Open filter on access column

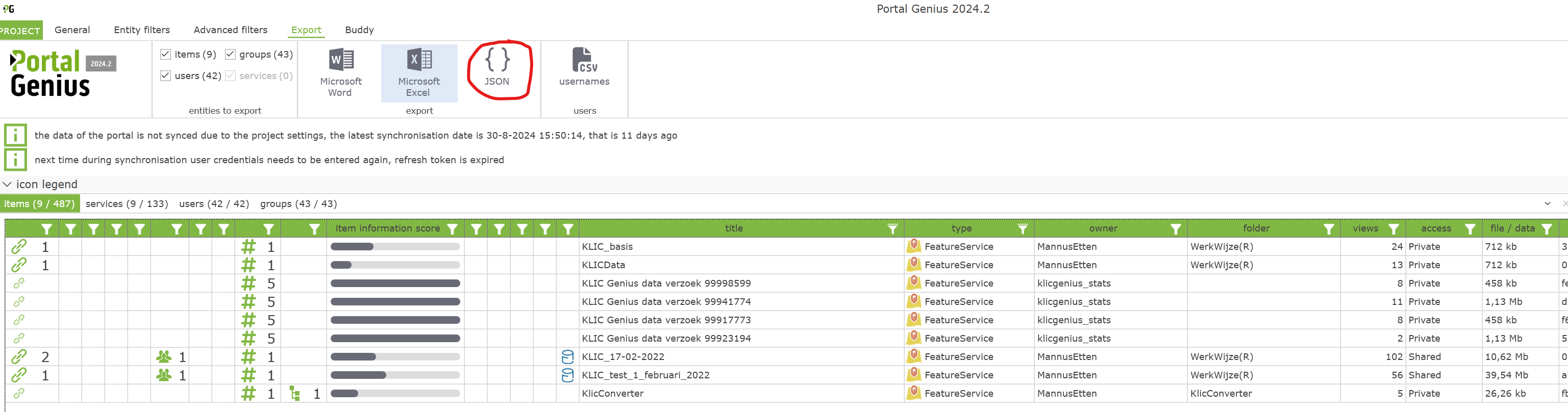[1470, 229]
